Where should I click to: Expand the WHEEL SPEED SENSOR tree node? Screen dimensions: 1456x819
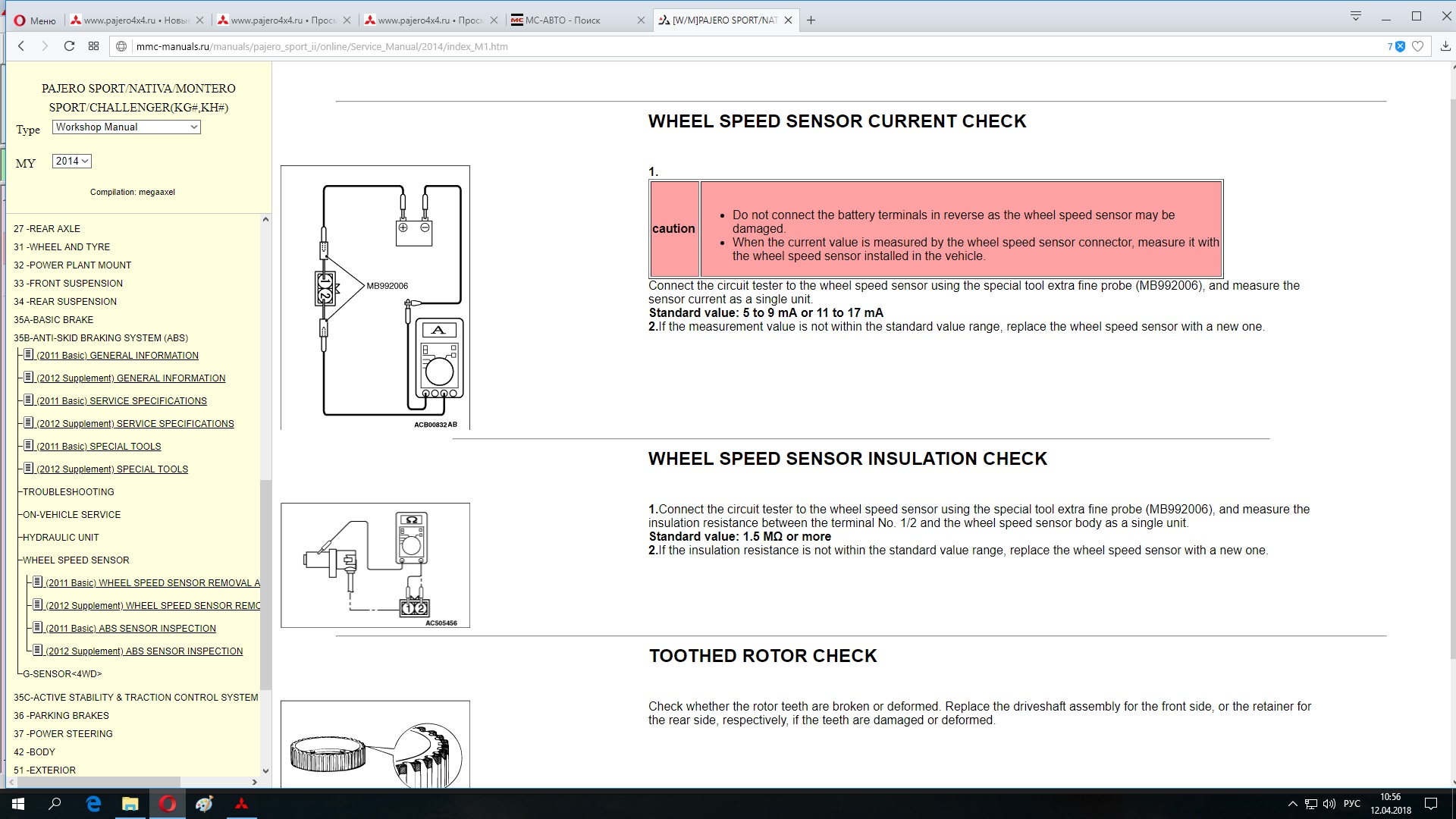tap(76, 560)
